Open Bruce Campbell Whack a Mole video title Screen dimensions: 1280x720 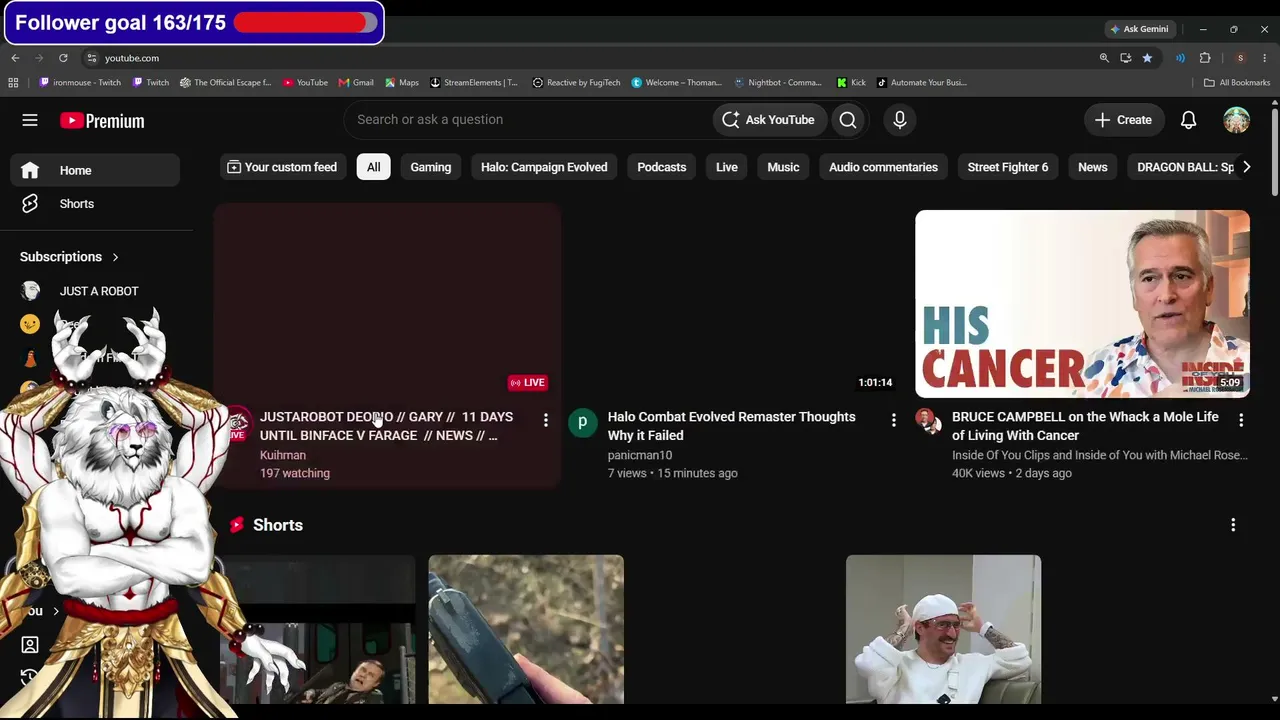pyautogui.click(x=1085, y=426)
